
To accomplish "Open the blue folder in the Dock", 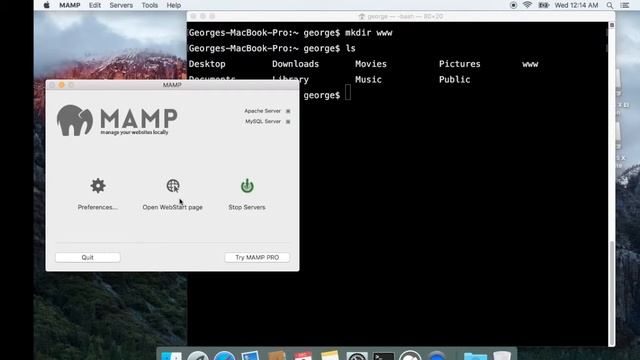I will [476, 356].
